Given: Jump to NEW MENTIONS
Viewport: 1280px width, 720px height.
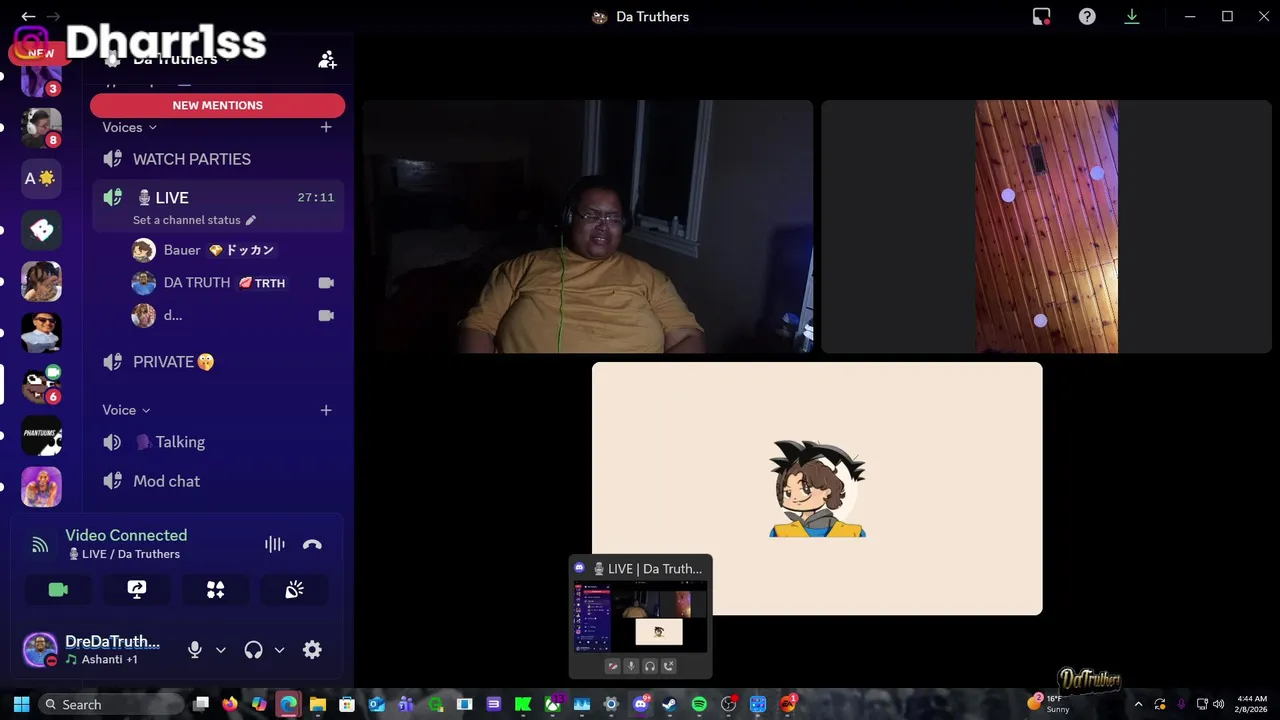Looking at the screenshot, I should coord(217,105).
